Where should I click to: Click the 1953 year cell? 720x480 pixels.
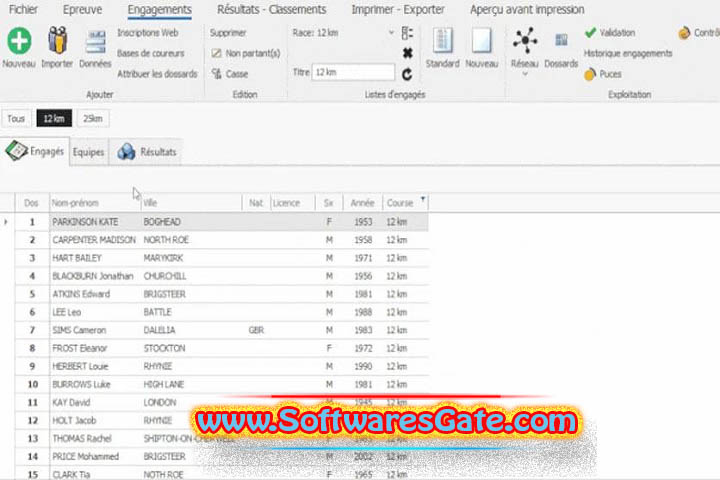pyautogui.click(x=363, y=222)
